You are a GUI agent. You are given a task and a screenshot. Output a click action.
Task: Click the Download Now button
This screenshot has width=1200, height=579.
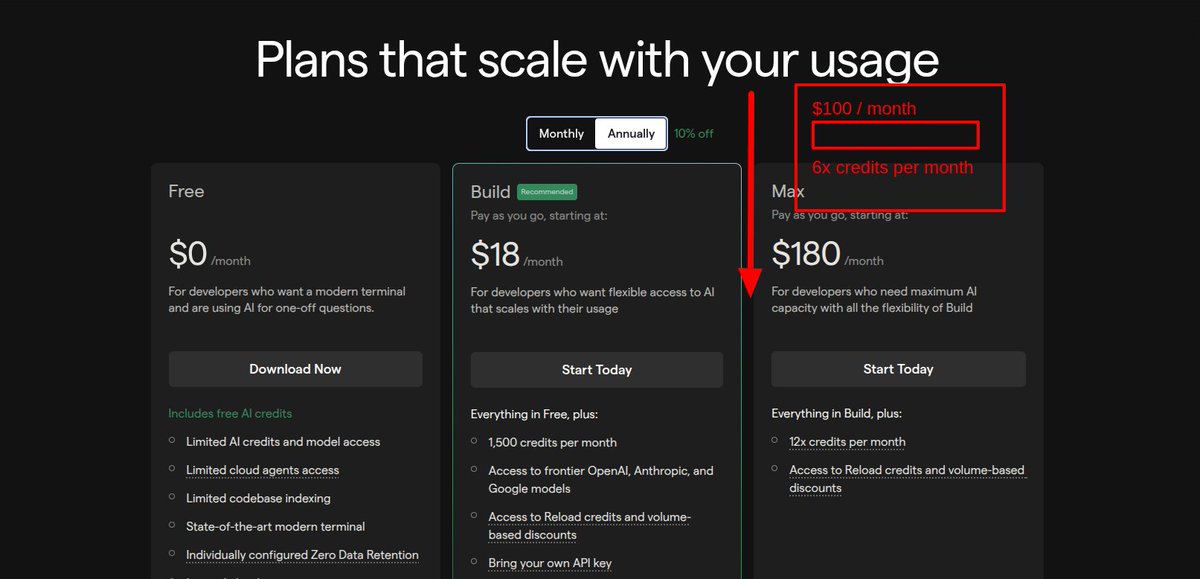point(295,369)
